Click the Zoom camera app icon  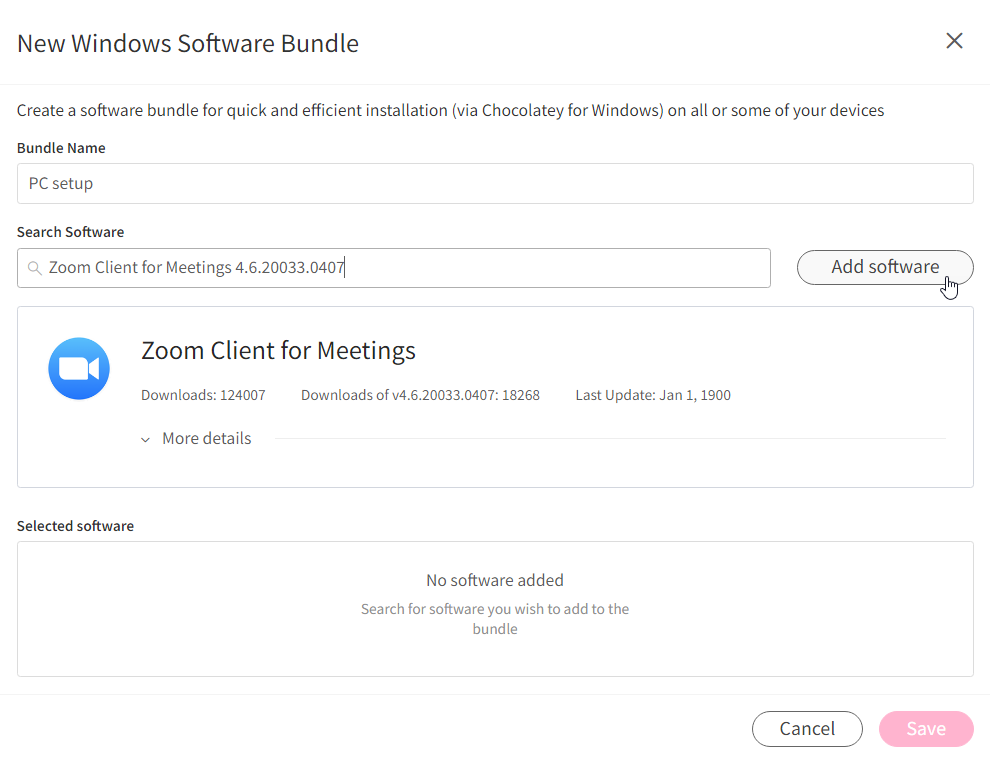tap(79, 368)
